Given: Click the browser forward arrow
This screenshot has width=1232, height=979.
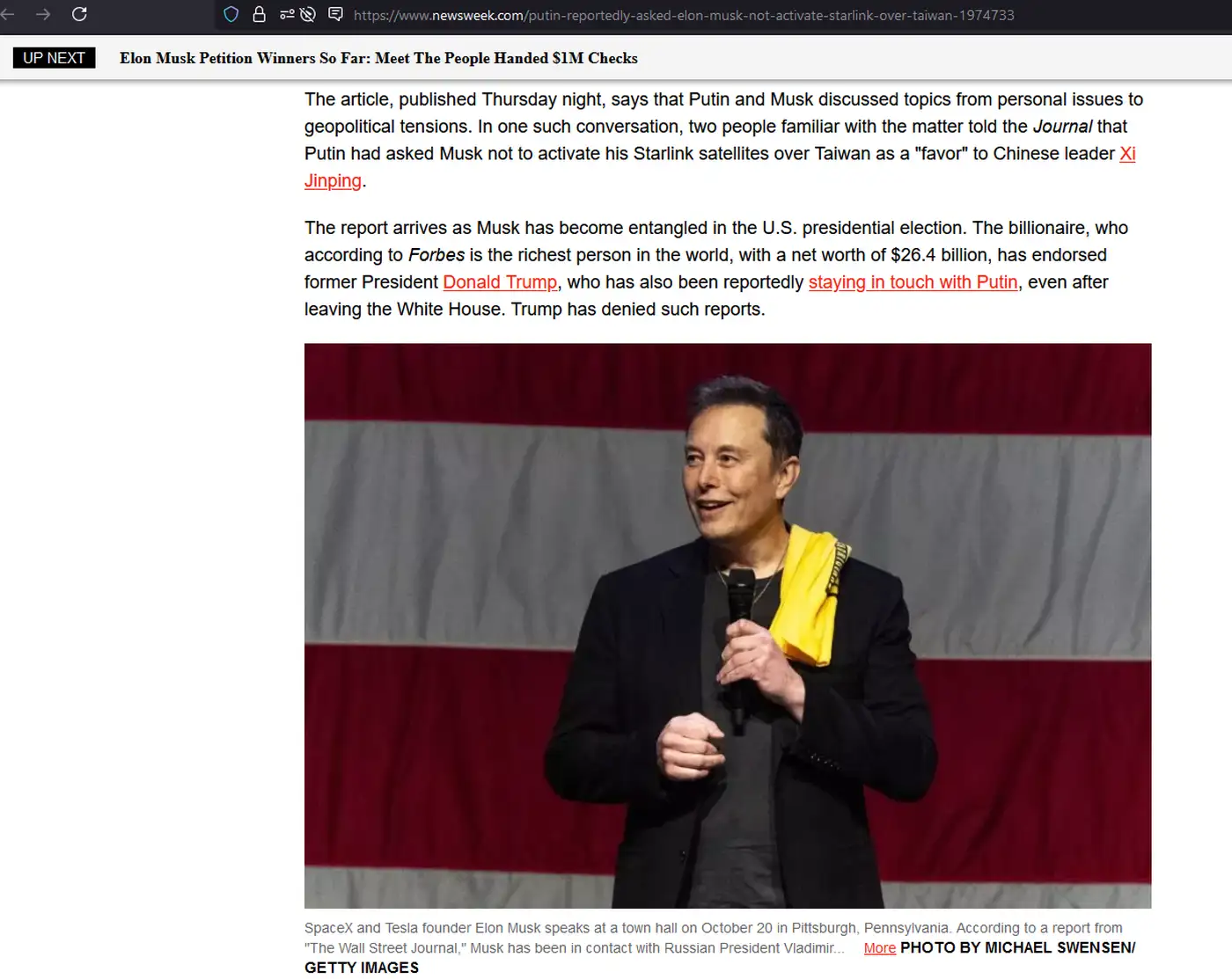Looking at the screenshot, I should (x=42, y=14).
